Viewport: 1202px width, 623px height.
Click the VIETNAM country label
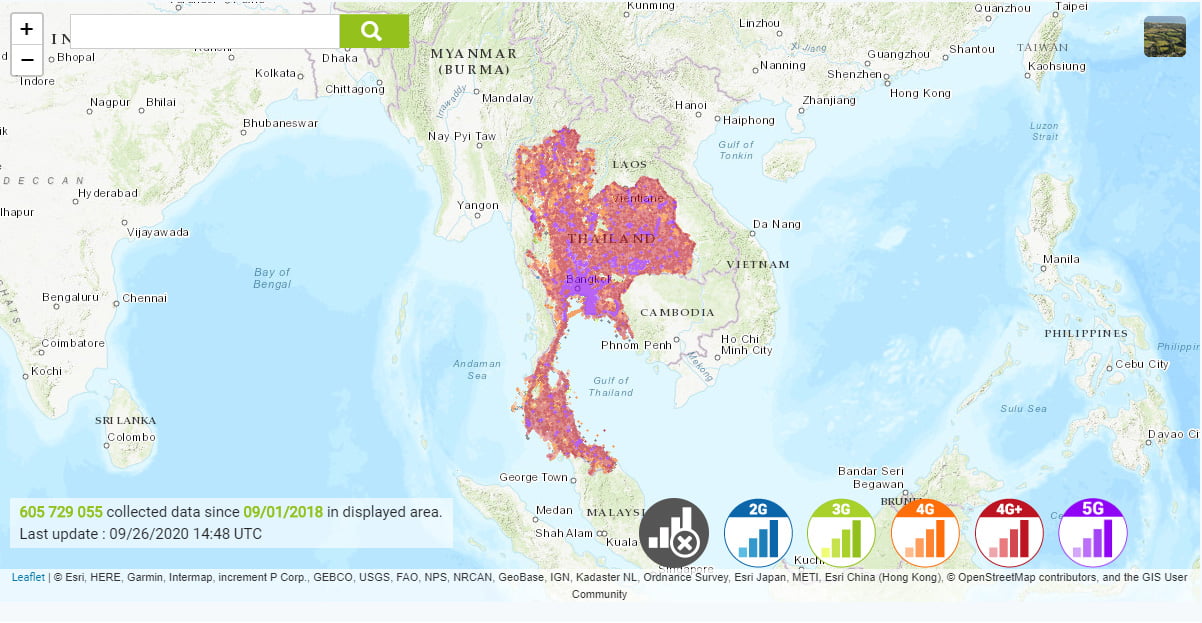pyautogui.click(x=758, y=264)
